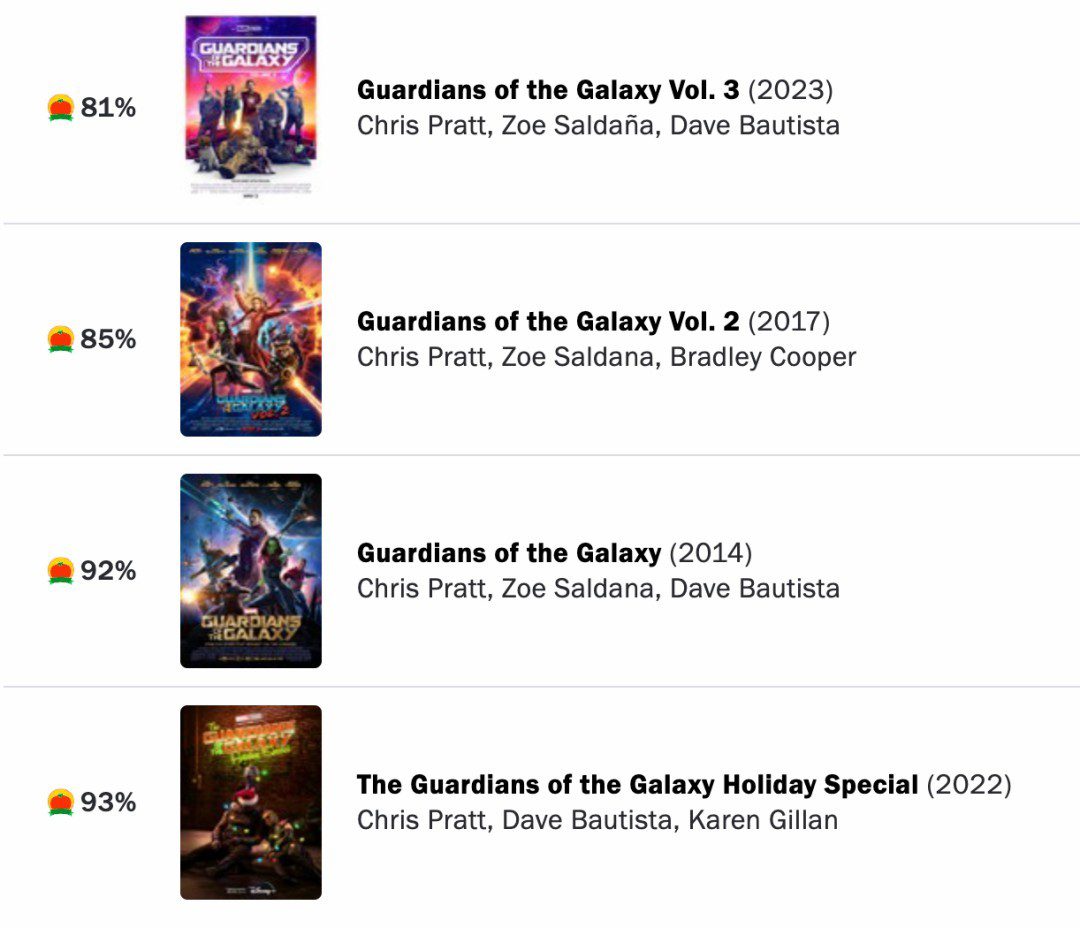Open The Guardians of the Galaxy Holiday Special title
The height and width of the screenshot is (928, 1080).
[637, 785]
